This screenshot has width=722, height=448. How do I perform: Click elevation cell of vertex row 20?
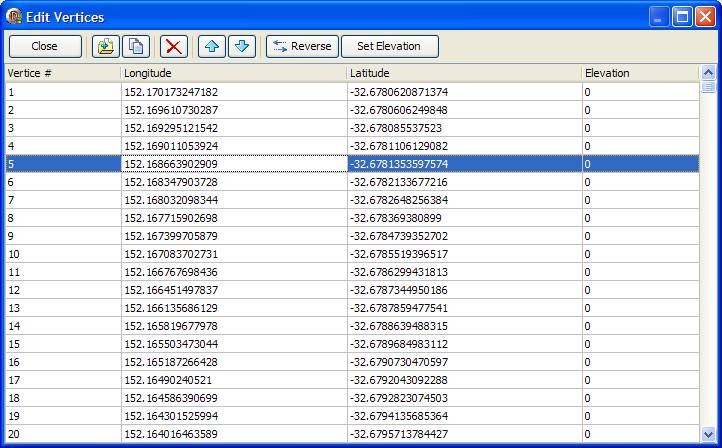(x=640, y=434)
